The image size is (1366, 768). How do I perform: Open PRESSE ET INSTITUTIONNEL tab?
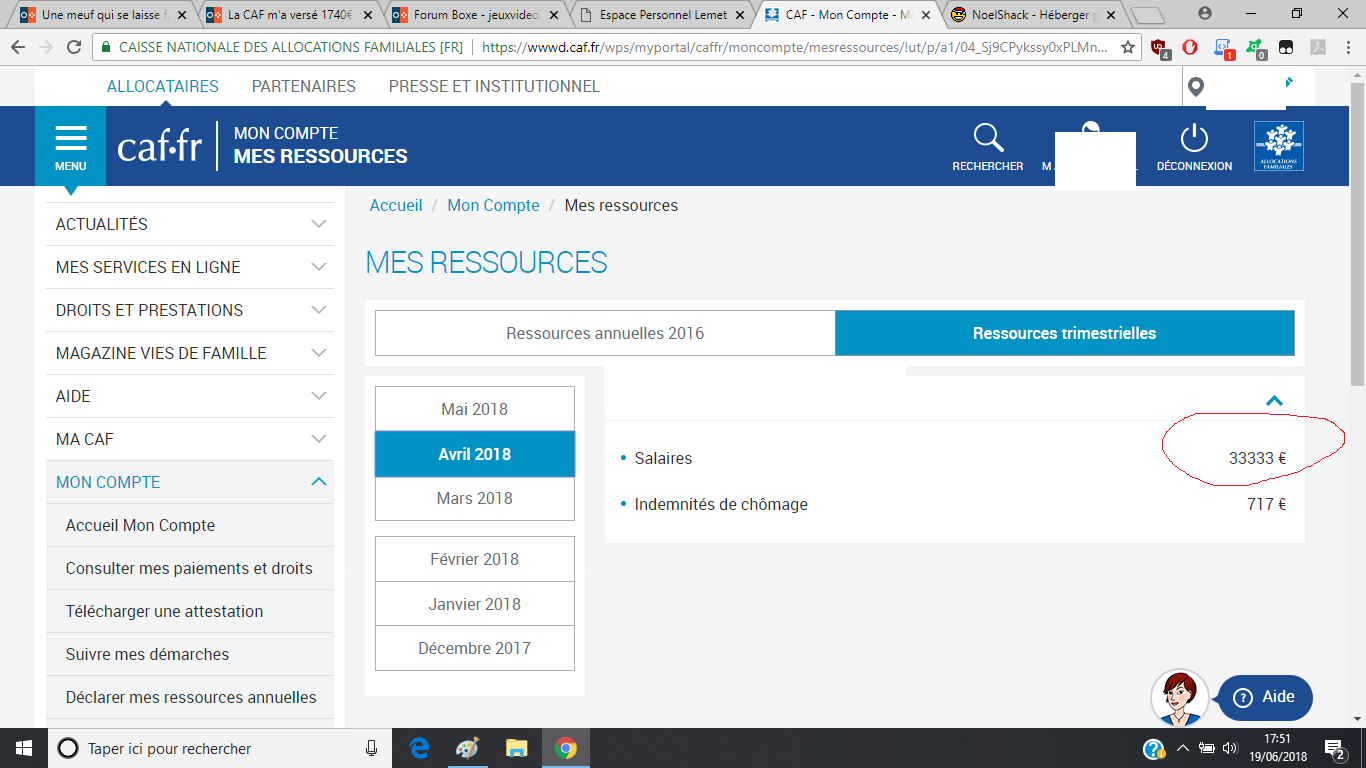[494, 86]
